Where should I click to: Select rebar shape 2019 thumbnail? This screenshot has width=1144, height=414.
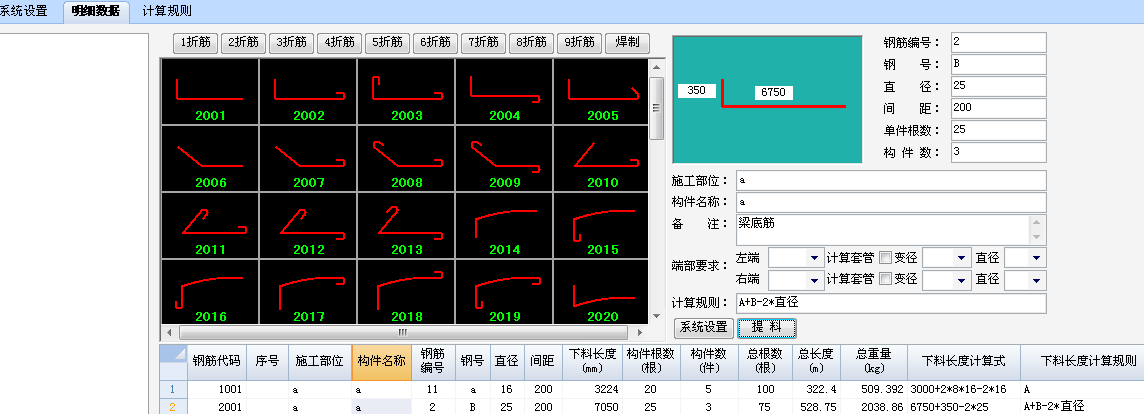504,291
